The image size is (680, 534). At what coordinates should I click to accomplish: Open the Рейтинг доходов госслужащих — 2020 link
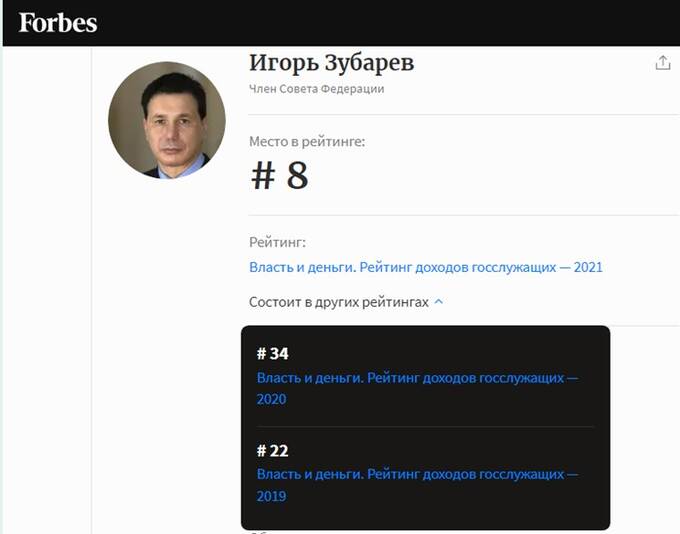pos(417,388)
